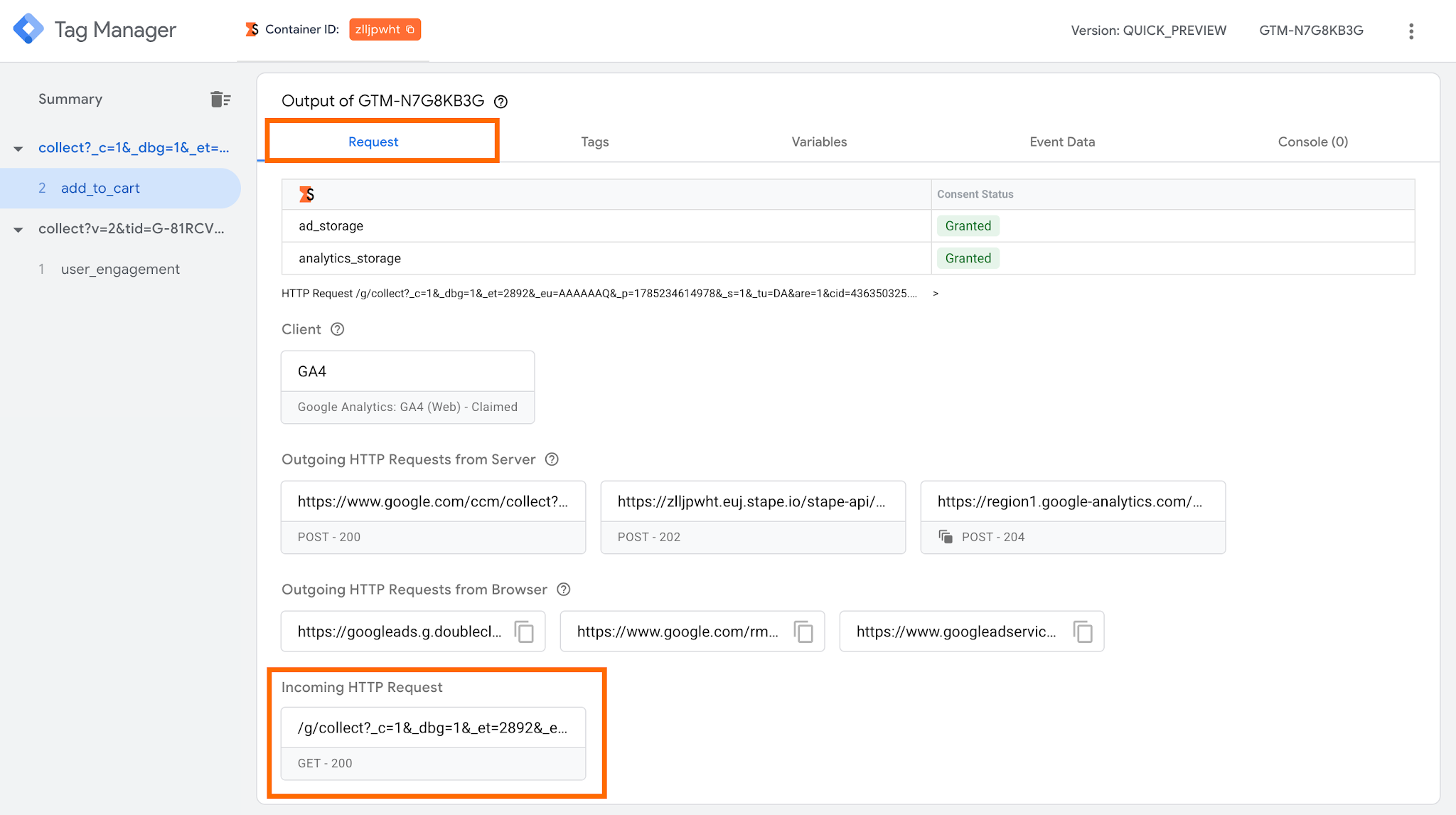Open the GA4 client card
This screenshot has height=815, width=1456.
pos(407,387)
